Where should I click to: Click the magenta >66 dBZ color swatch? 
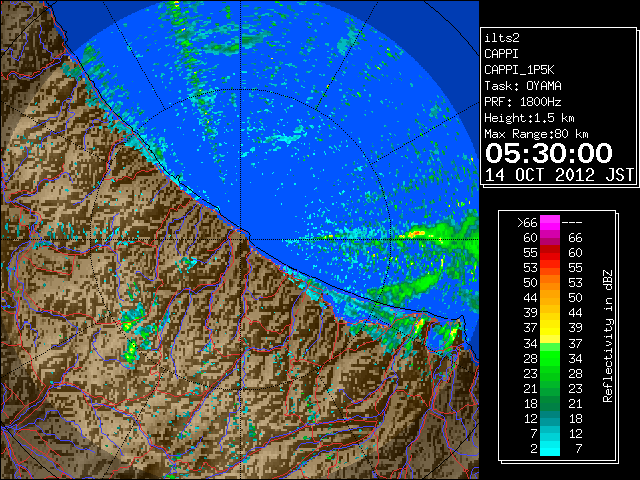550,222
